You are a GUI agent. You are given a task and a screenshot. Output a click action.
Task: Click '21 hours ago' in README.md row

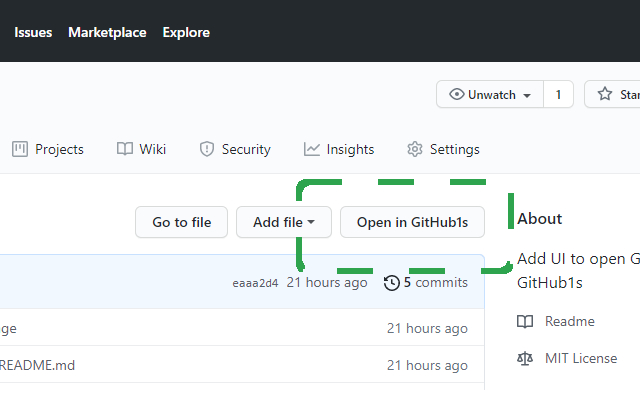pos(427,365)
